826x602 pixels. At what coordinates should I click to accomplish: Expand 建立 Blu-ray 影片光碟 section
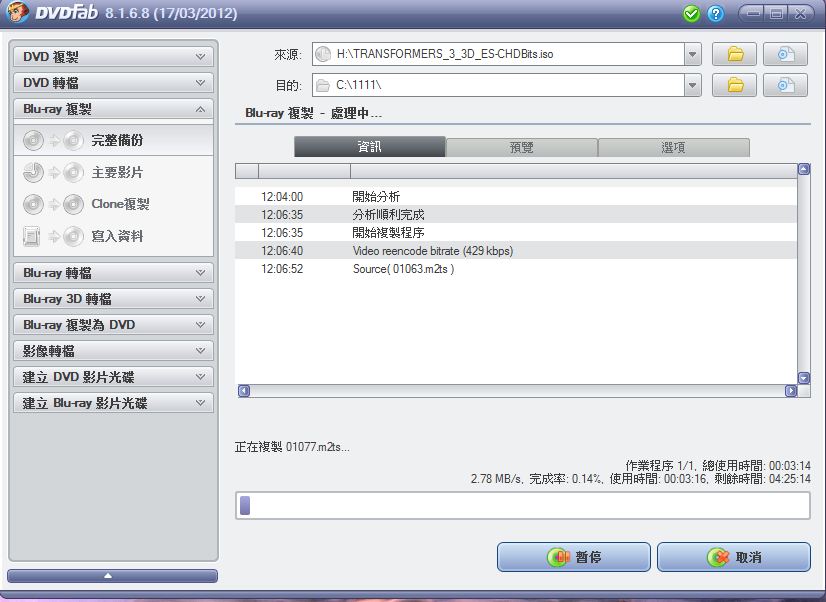tap(113, 403)
